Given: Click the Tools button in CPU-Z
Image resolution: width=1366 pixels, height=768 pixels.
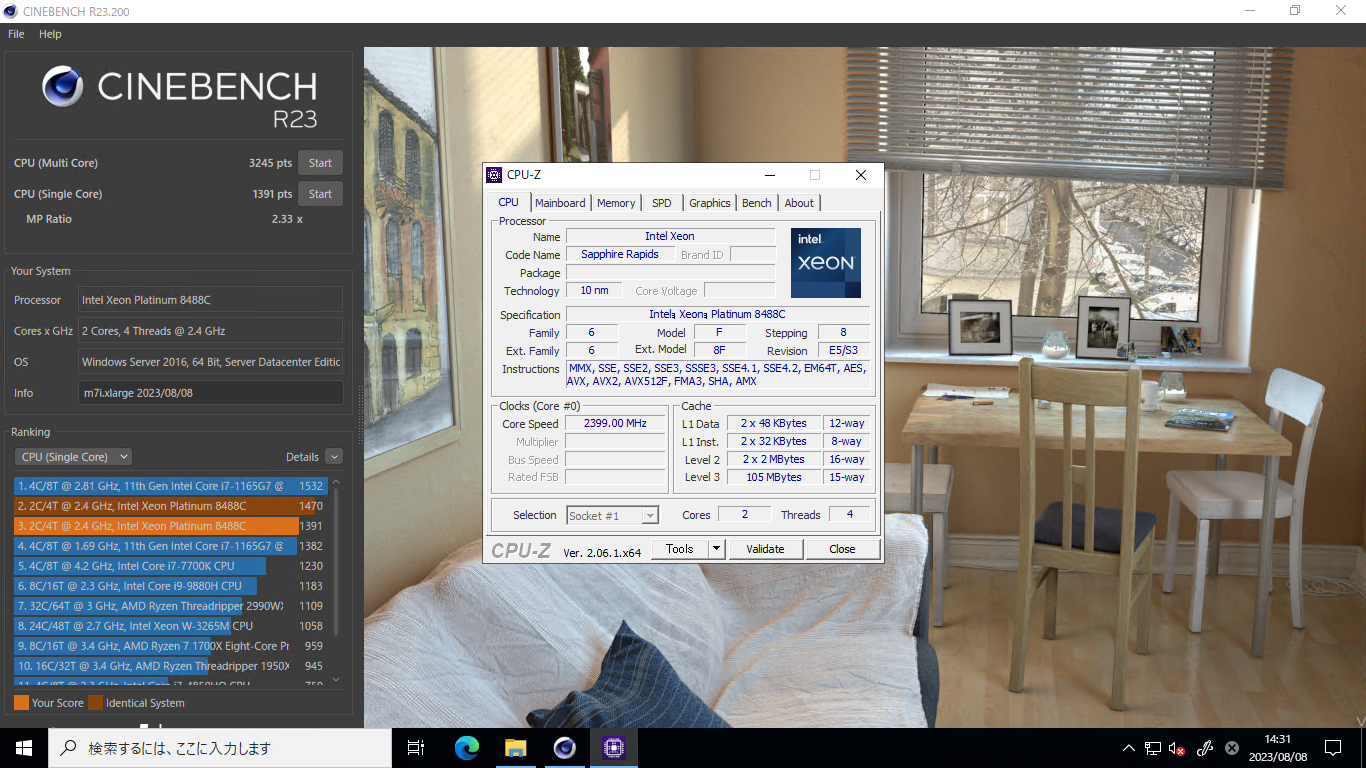Looking at the screenshot, I should (x=680, y=549).
